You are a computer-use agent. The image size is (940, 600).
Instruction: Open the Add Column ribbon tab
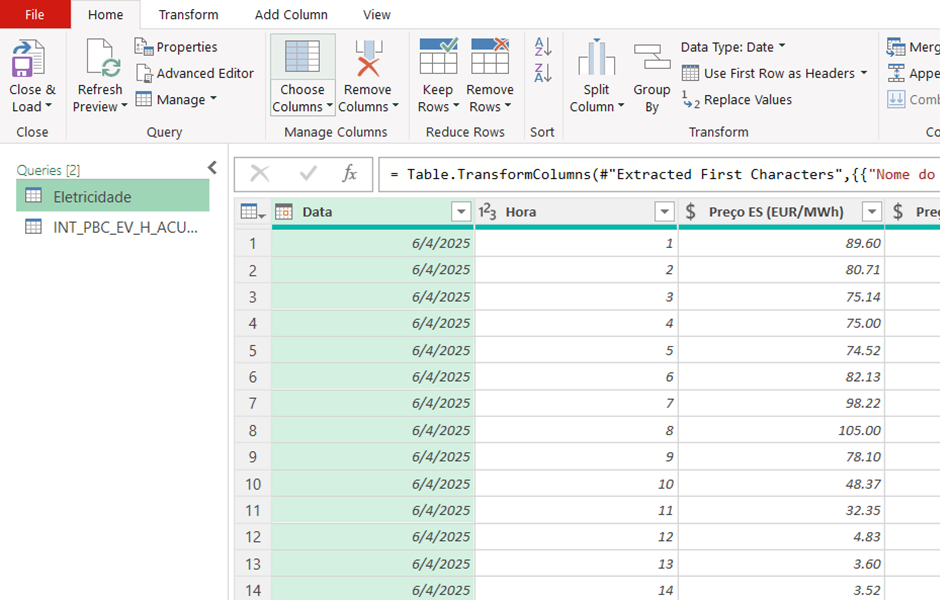coord(291,15)
